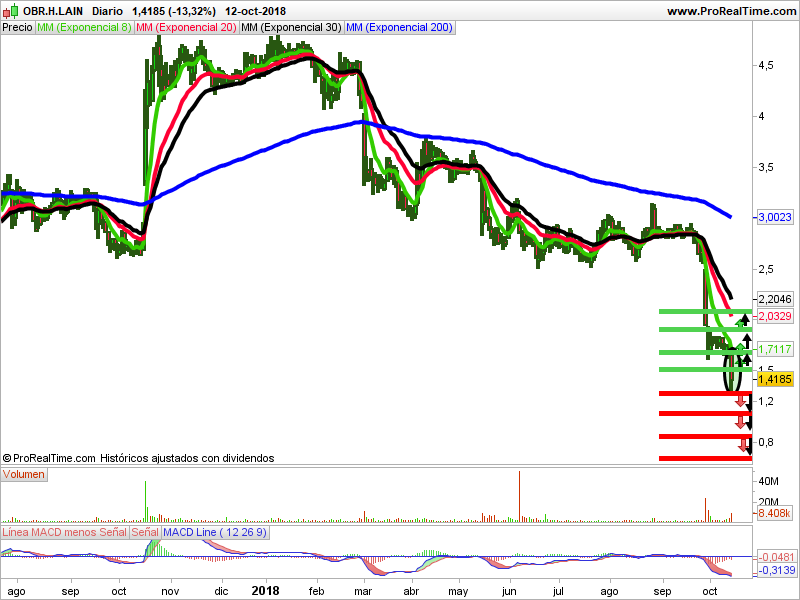Viewport: 800px width, 600px height.
Task: Click the yellow 1,4185 current price tag
Action: click(775, 379)
